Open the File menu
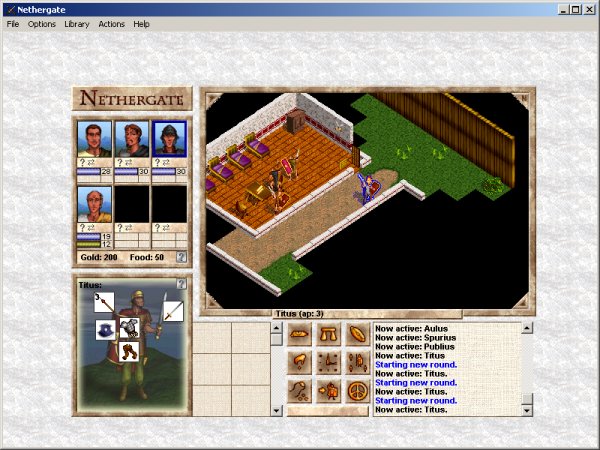The width and height of the screenshot is (600, 450). (13, 24)
